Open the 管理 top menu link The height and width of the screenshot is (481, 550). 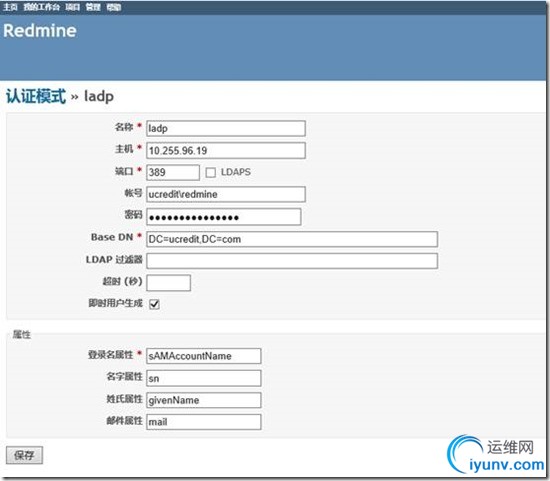(93, 7)
